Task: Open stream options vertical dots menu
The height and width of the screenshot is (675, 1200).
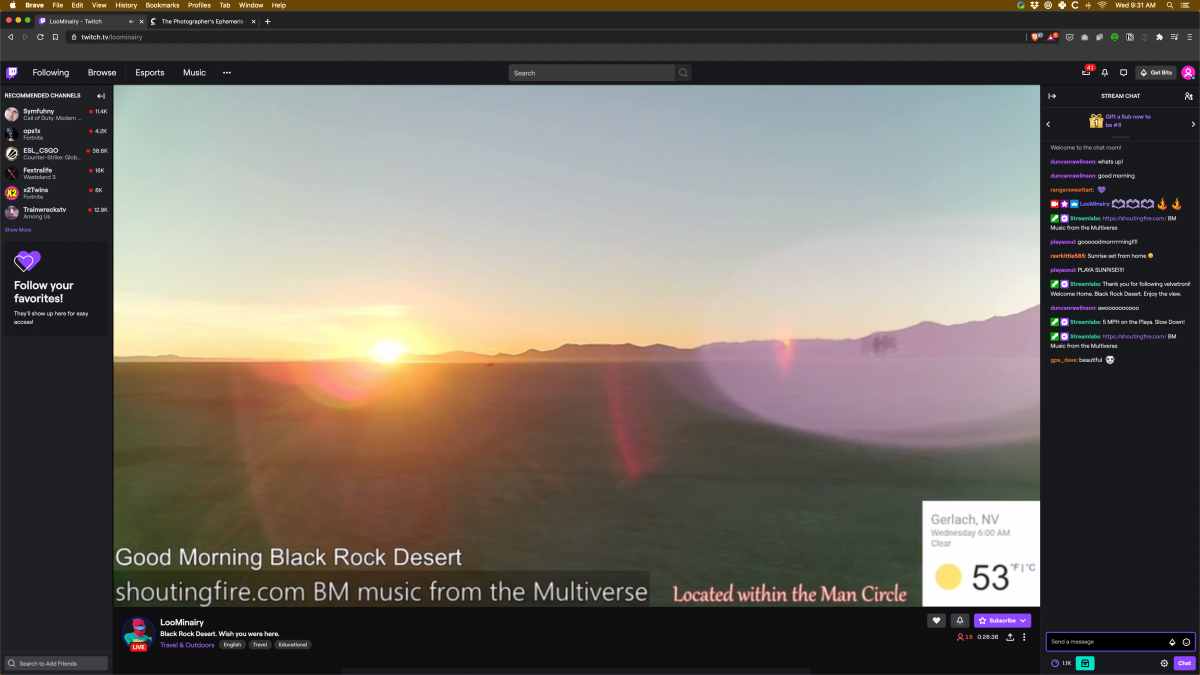Action: pos(1024,637)
